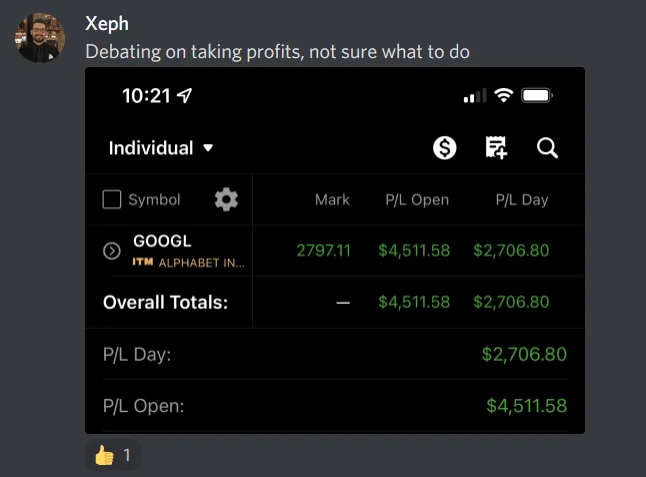Viewport: 646px width, 477px height.
Task: Click the dollar sign account icon
Action: (x=445, y=148)
